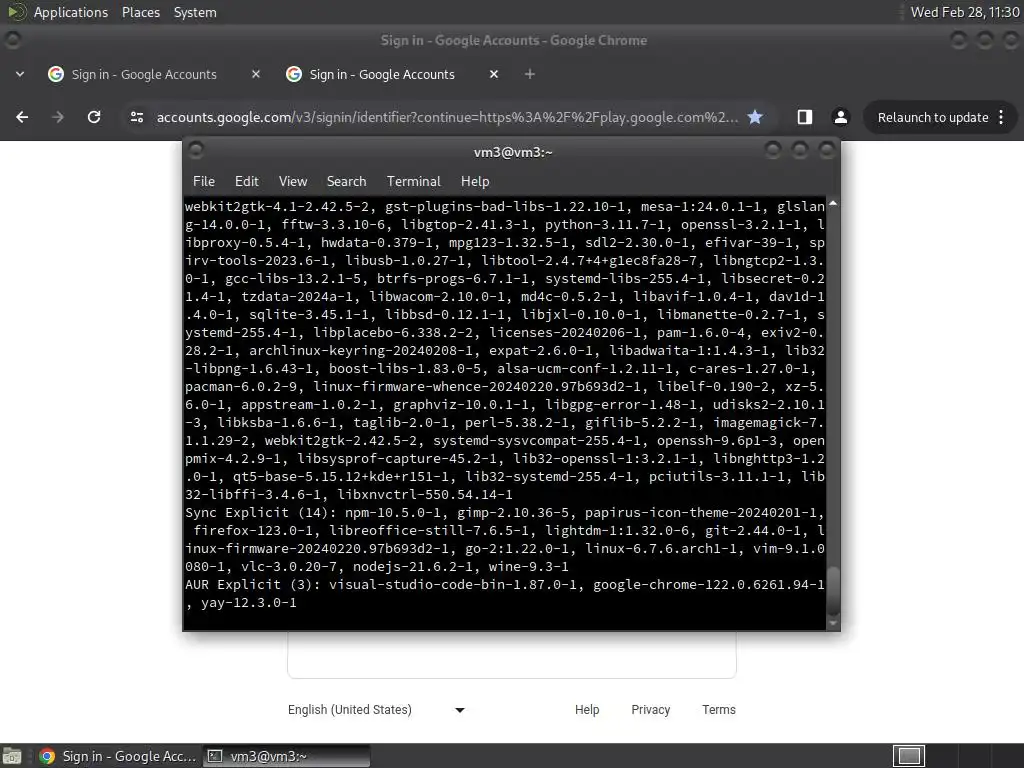Image resolution: width=1024 pixels, height=768 pixels.
Task: Minimize the Chrome window
Action: pyautogui.click(x=958, y=40)
